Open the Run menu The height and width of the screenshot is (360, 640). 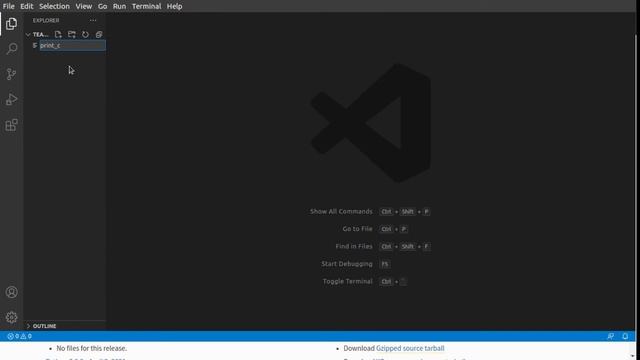coord(120,6)
